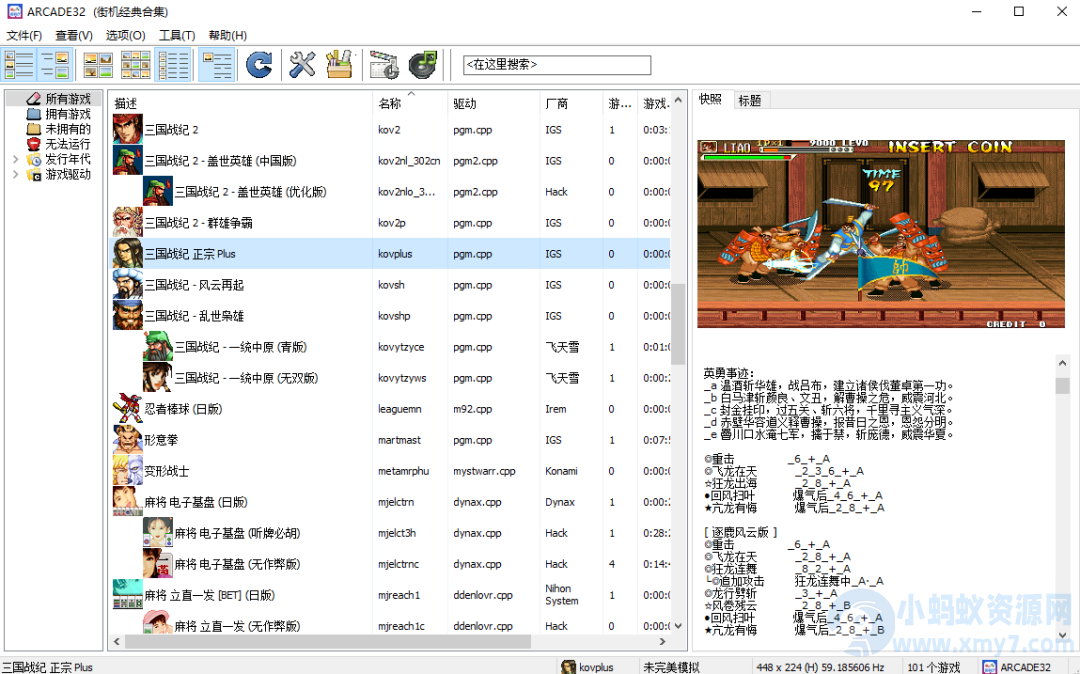Click the 忍者棒球 (日版) game icon
This screenshot has width=1080, height=674.
click(x=127, y=408)
